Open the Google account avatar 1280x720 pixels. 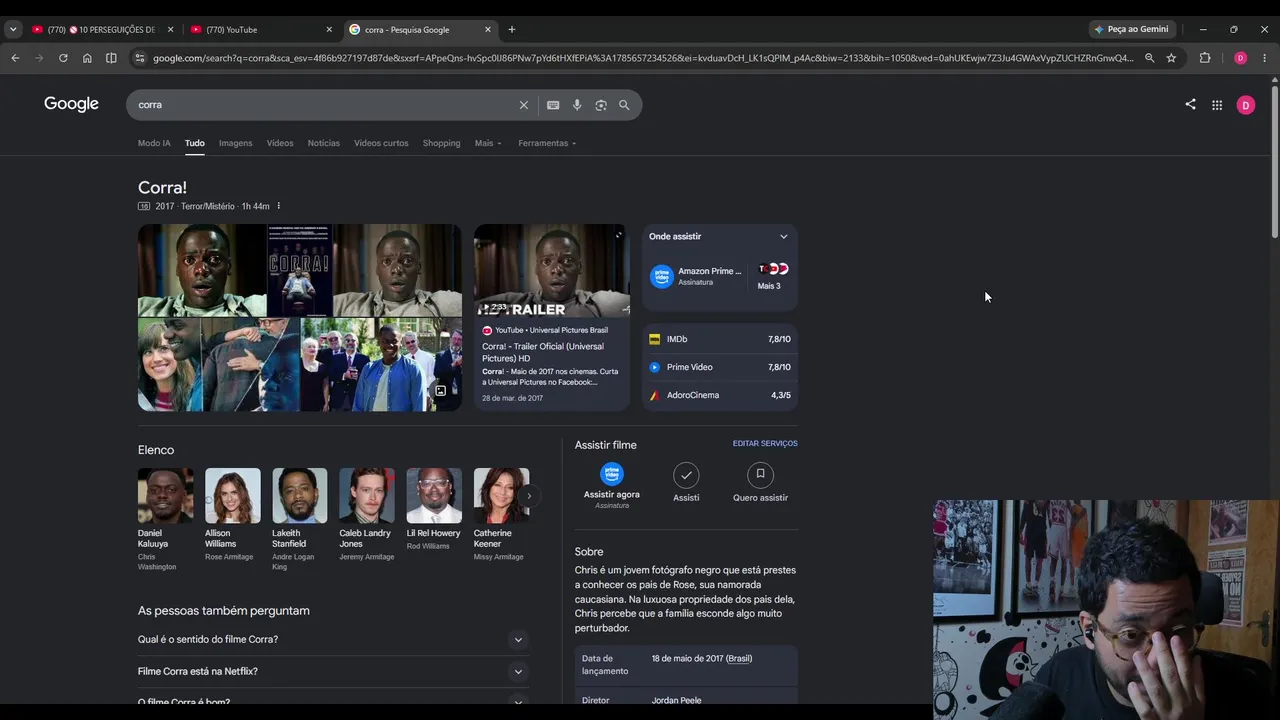pyautogui.click(x=1246, y=105)
